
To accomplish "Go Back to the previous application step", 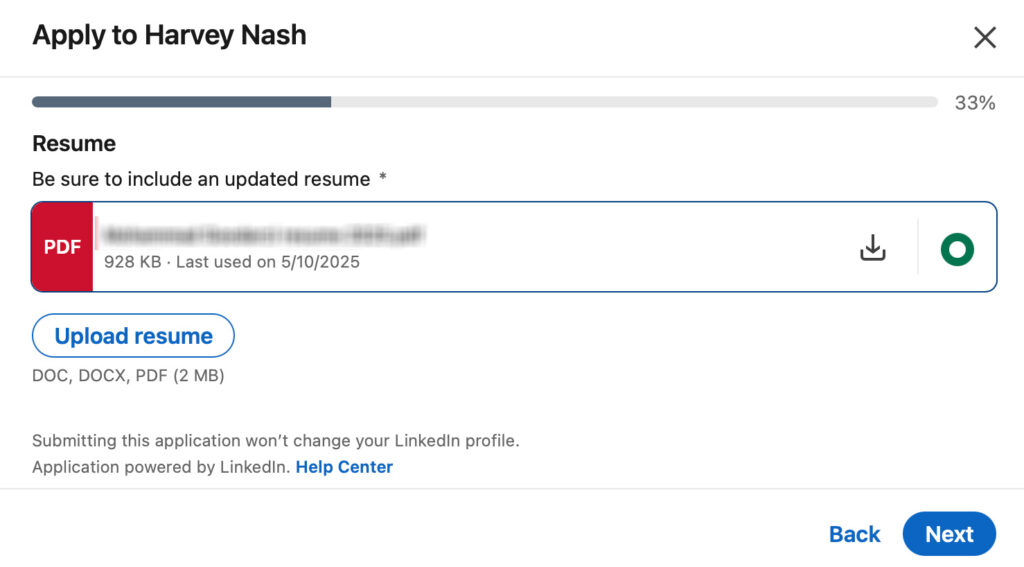I will point(854,534).
